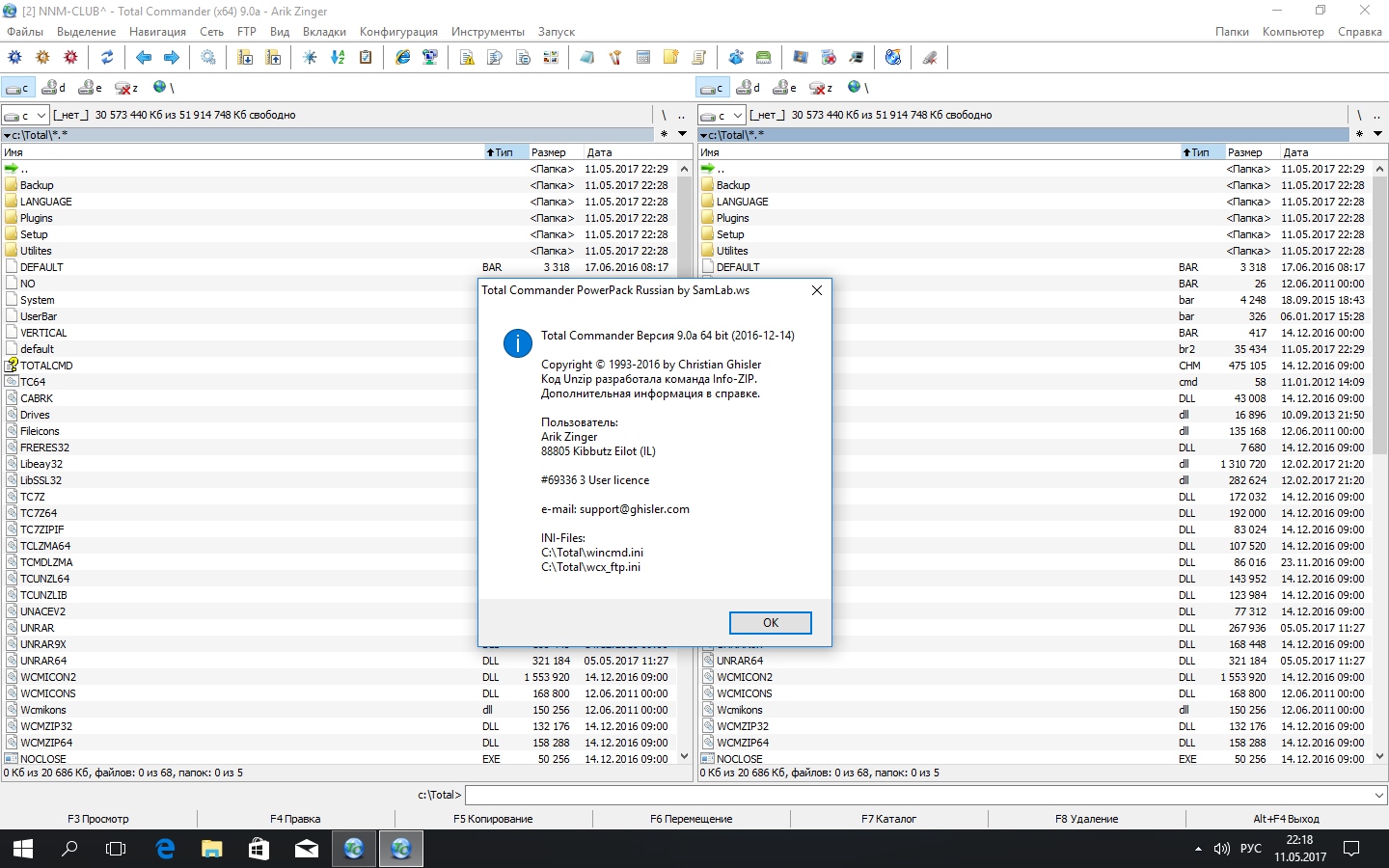Click the clipboard checklist toolbar icon
The width and height of the screenshot is (1389, 868).
pyautogui.click(x=366, y=58)
